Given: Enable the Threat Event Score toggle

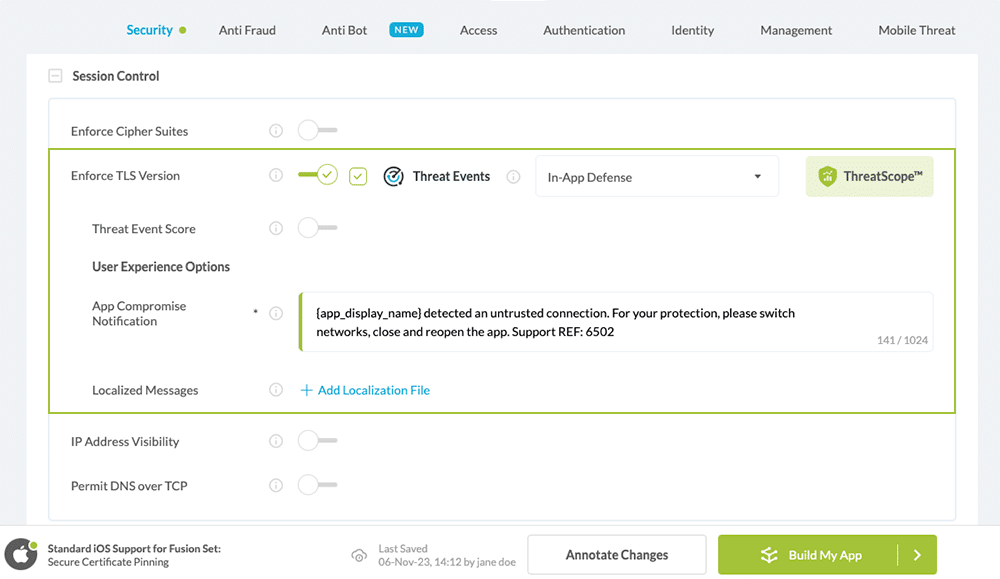Looking at the screenshot, I should 318,228.
